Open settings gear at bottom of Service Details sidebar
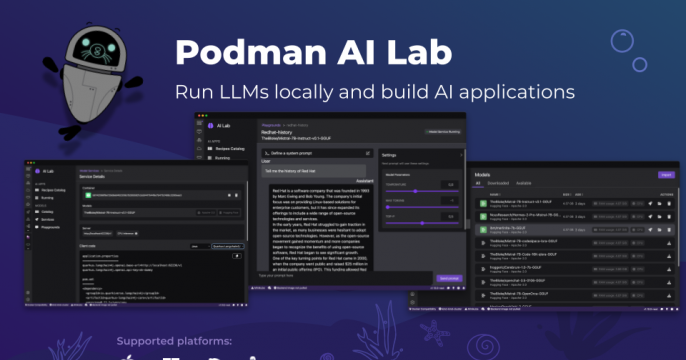This screenshot has height=360, width=686. tap(28, 299)
